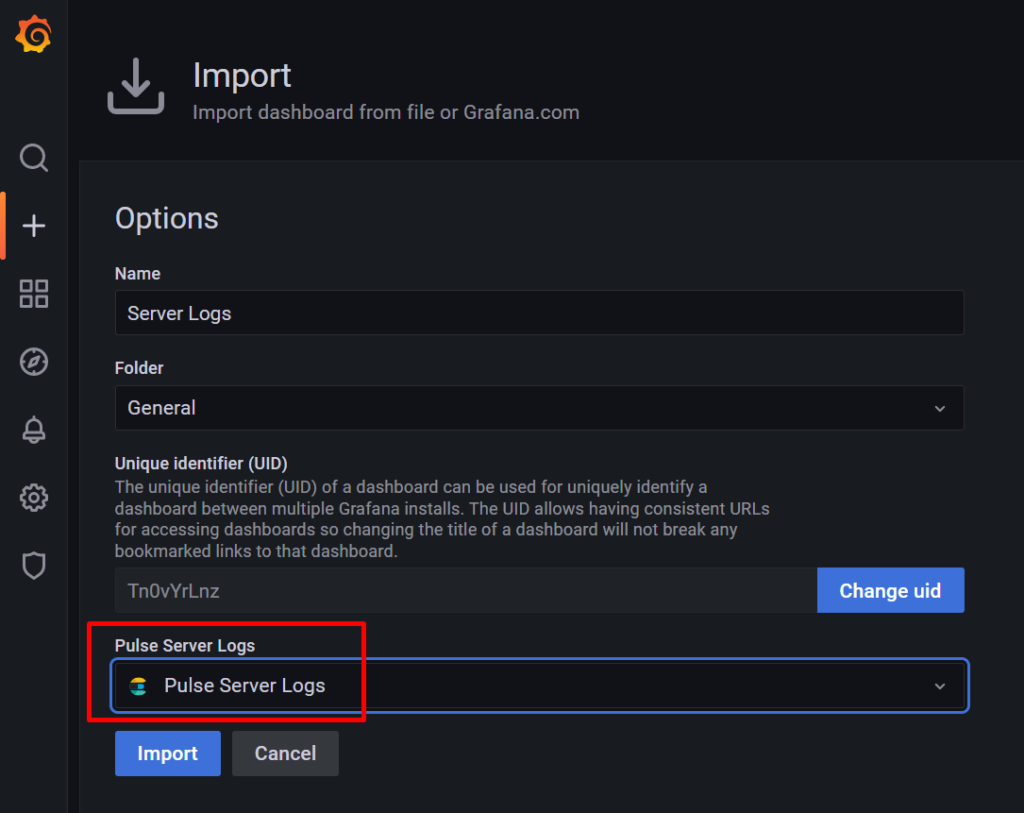Viewport: 1024px width, 813px height.
Task: Open the Dashboards four-squares icon
Action: 34,294
